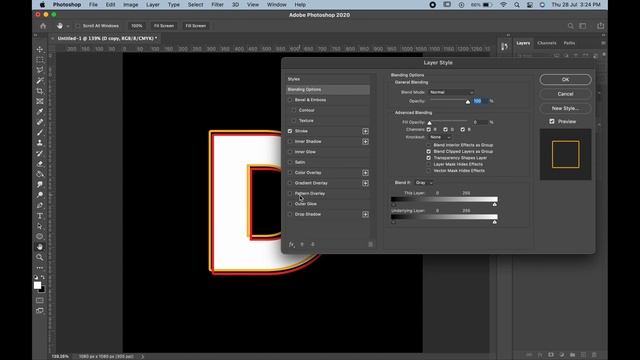640x360 pixels.
Task: Toggle the Preview checkbox
Action: pyautogui.click(x=552, y=121)
